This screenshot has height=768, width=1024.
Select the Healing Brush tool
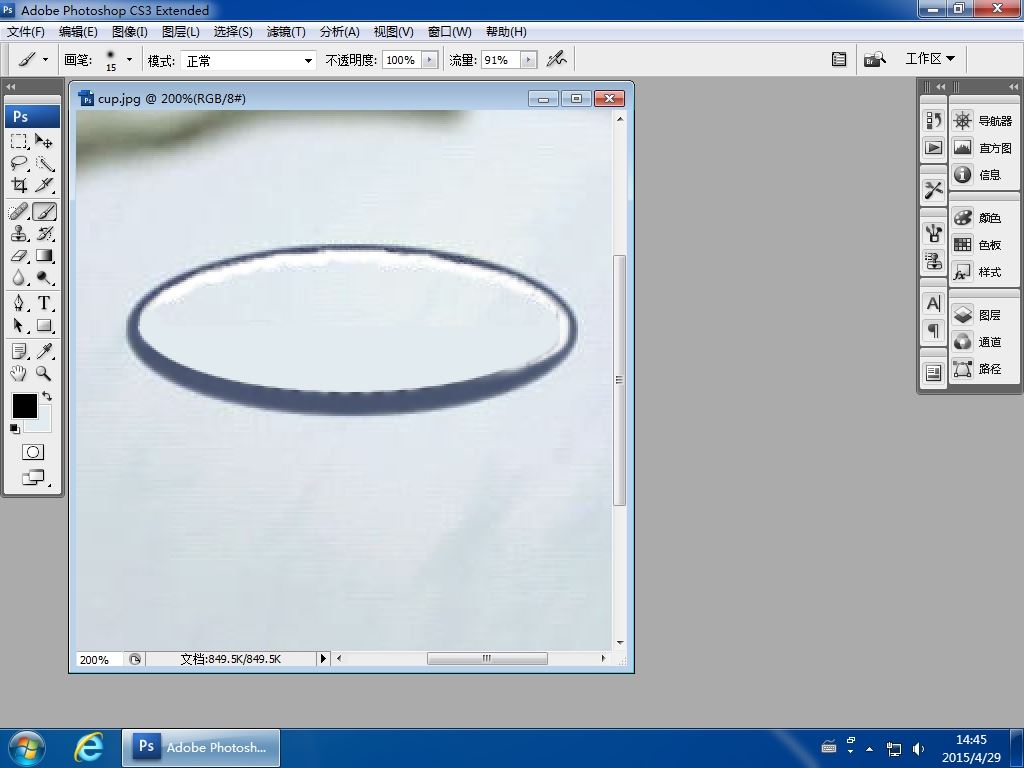19,212
